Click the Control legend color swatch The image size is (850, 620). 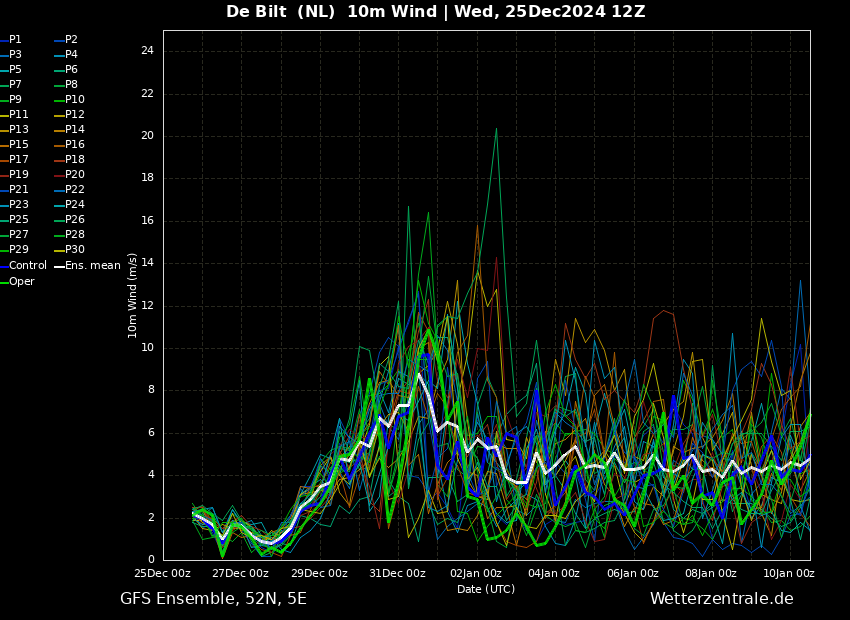pos(4,266)
